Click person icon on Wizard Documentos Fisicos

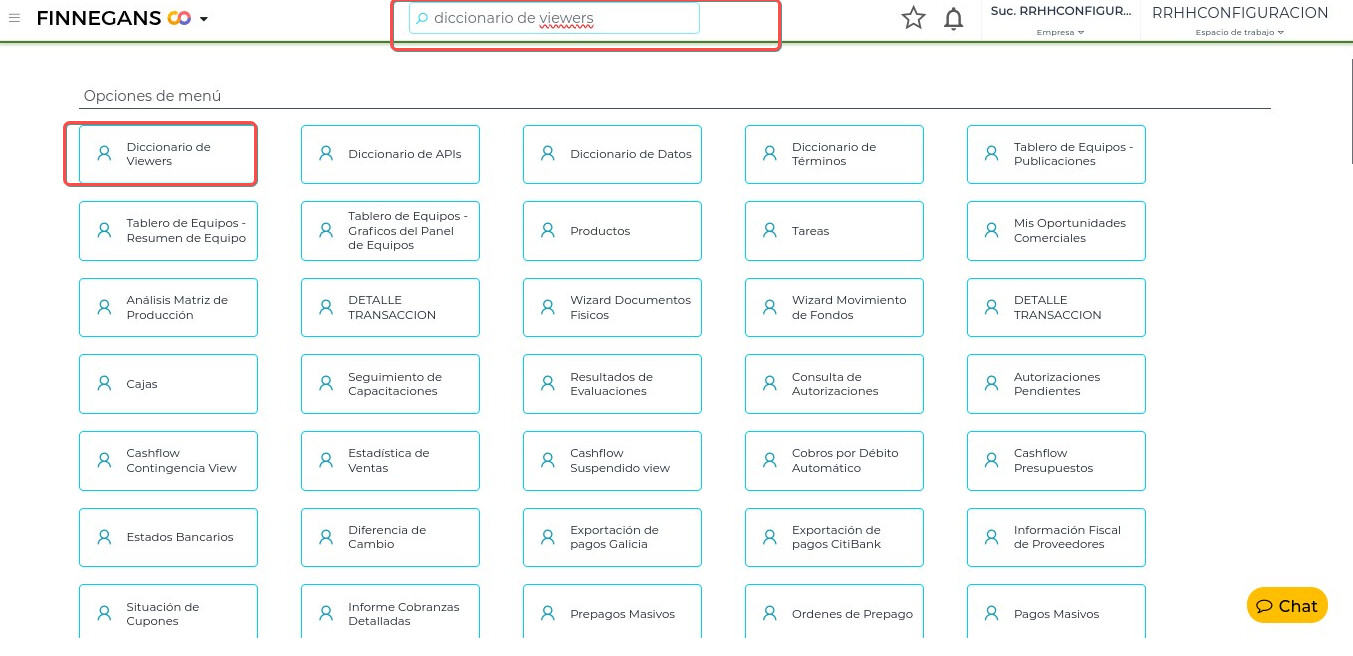pyautogui.click(x=548, y=307)
